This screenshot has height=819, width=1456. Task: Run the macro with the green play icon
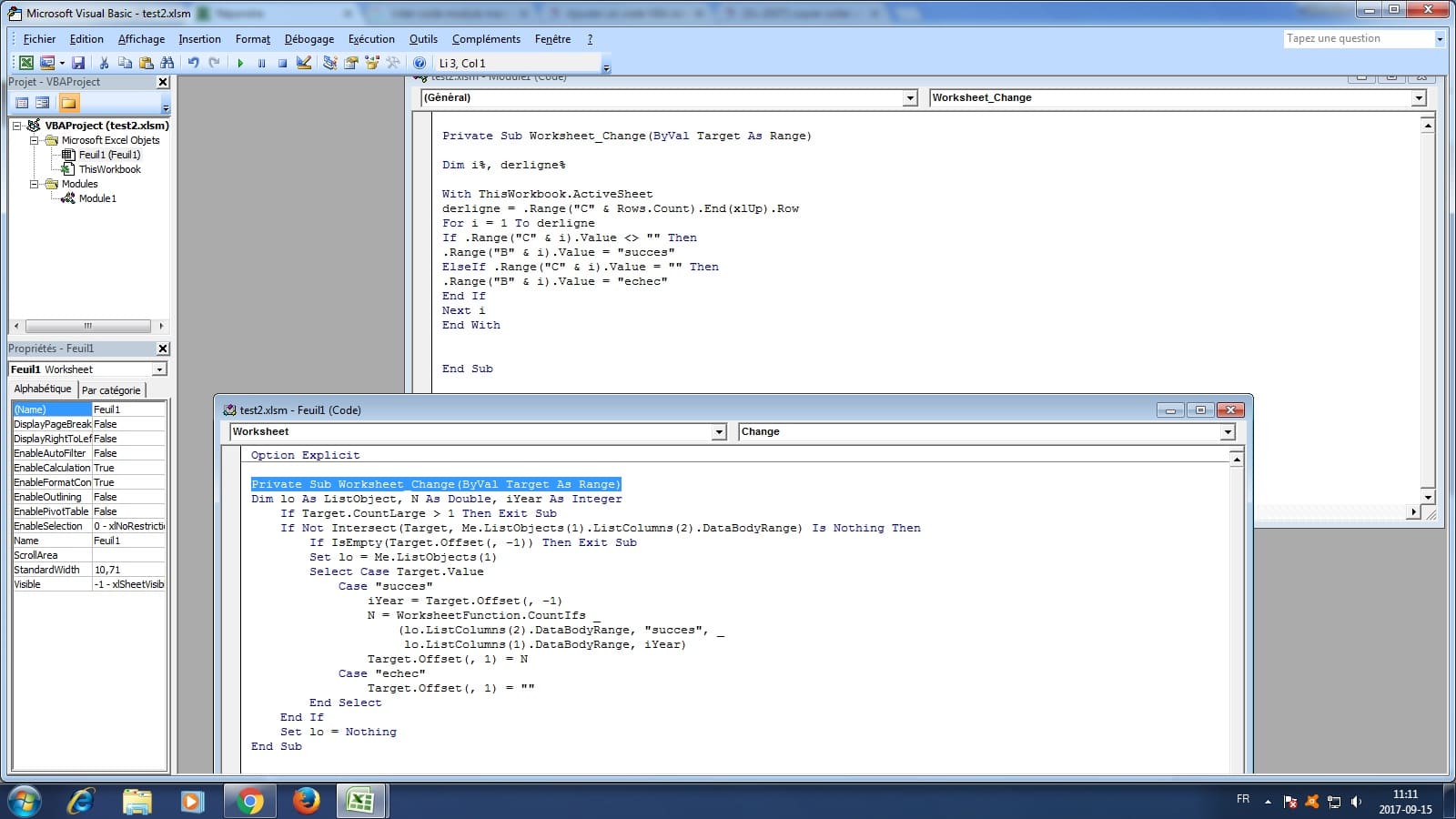tap(240, 63)
